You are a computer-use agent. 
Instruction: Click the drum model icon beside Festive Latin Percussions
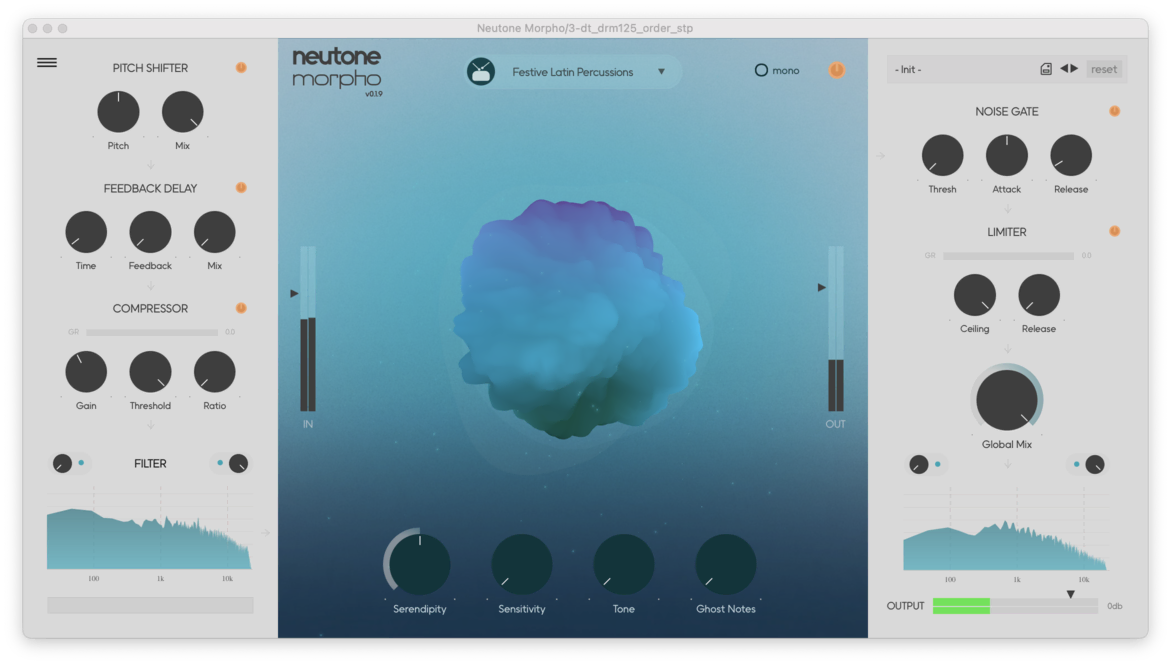point(481,72)
